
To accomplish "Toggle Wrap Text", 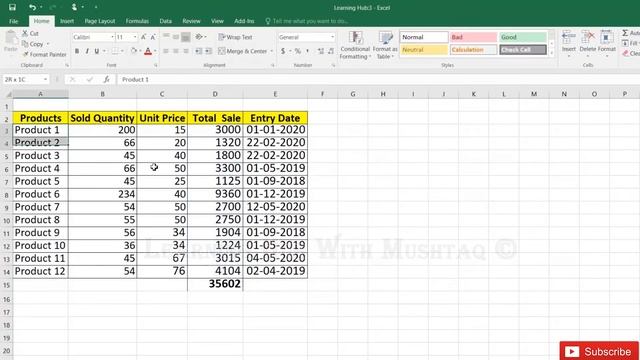I will (x=236, y=37).
